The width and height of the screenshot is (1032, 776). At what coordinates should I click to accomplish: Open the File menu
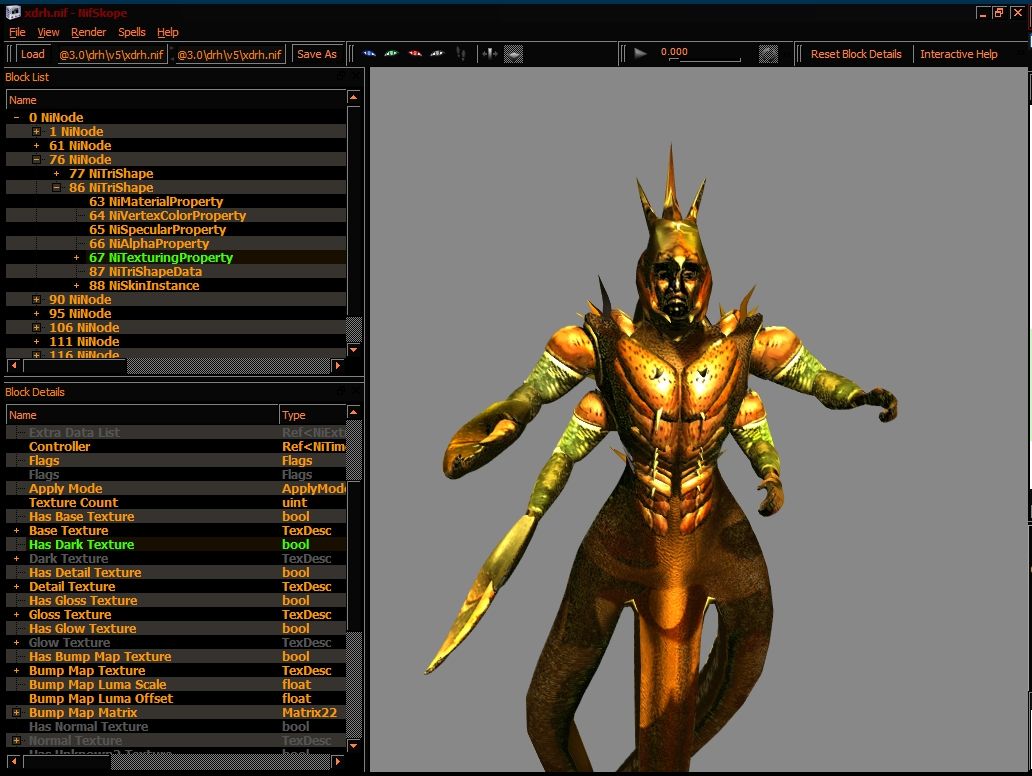(17, 32)
